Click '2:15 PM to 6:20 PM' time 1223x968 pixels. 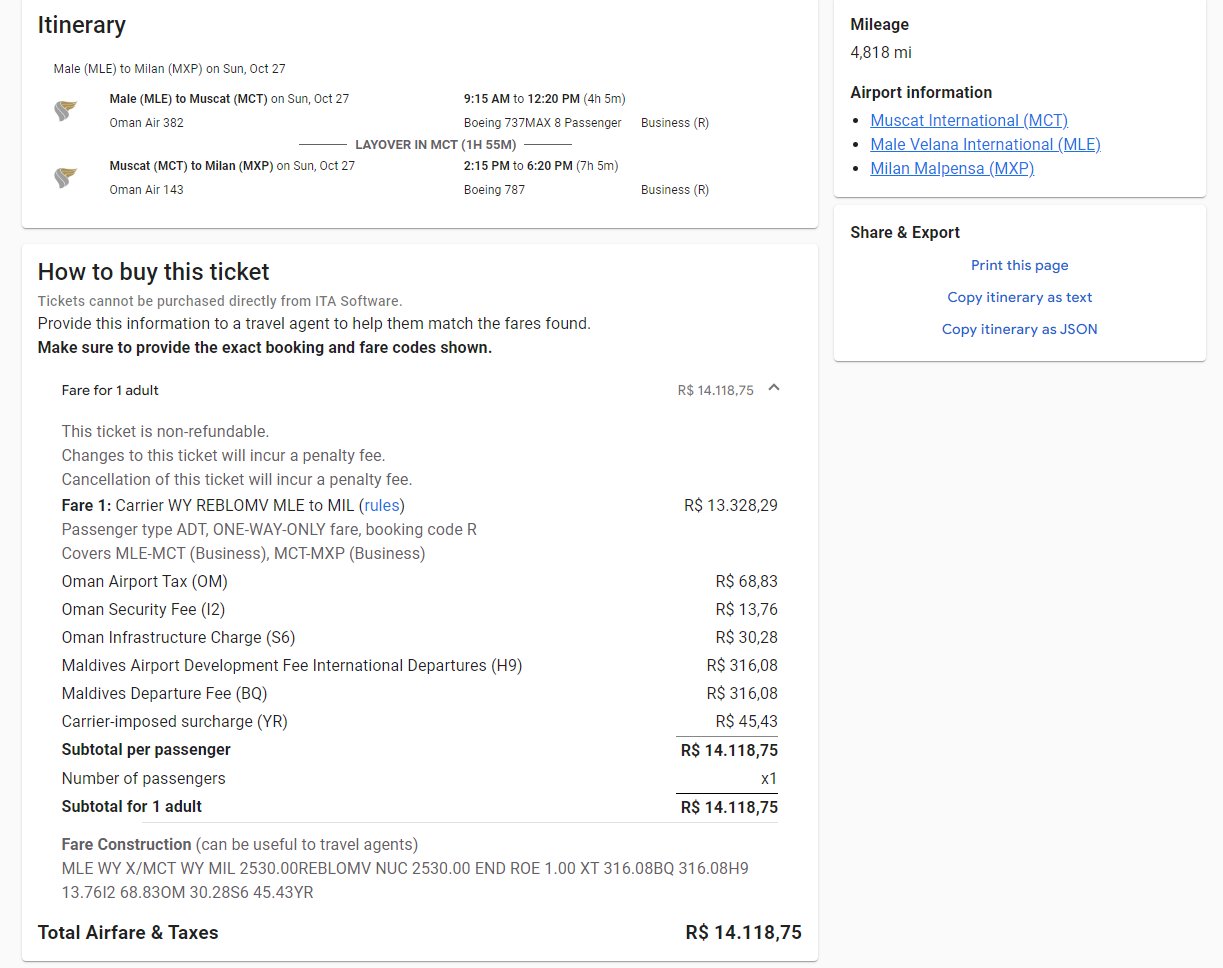tap(518, 166)
